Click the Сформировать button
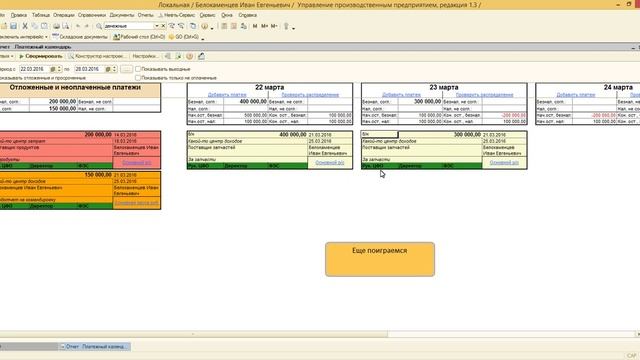The height and width of the screenshot is (360, 640). [41, 56]
